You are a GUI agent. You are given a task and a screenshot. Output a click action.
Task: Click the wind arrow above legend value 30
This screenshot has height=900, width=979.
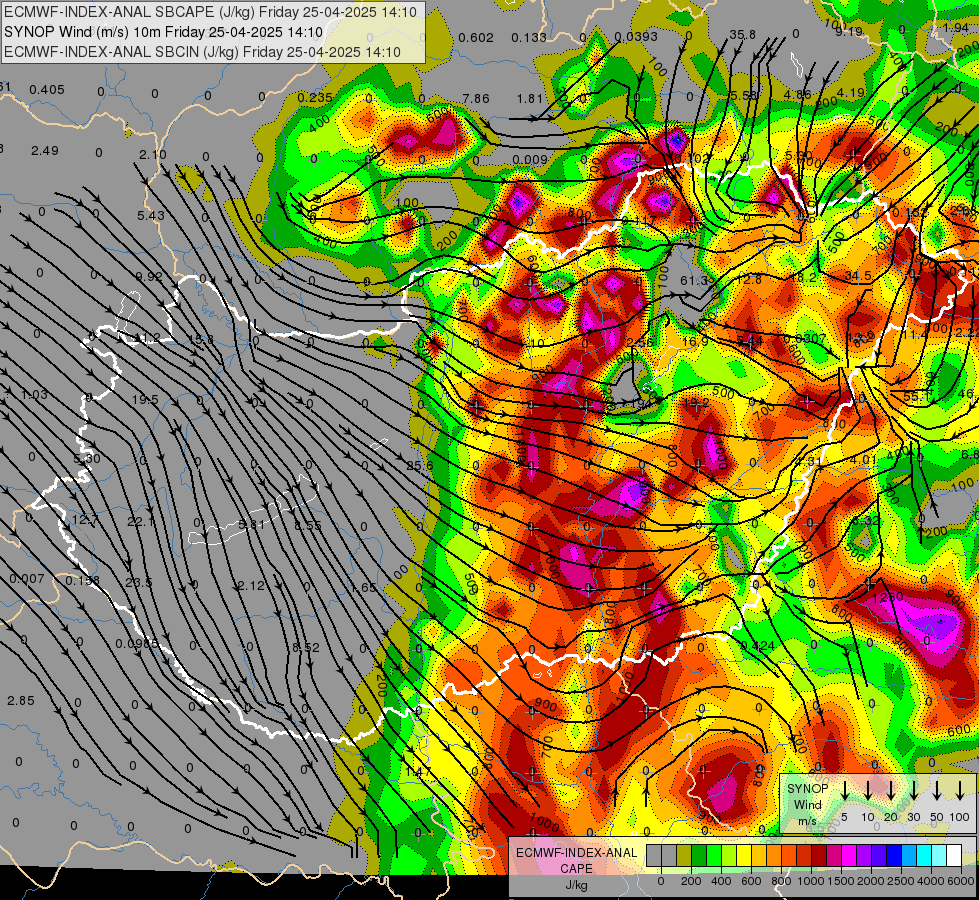914,792
